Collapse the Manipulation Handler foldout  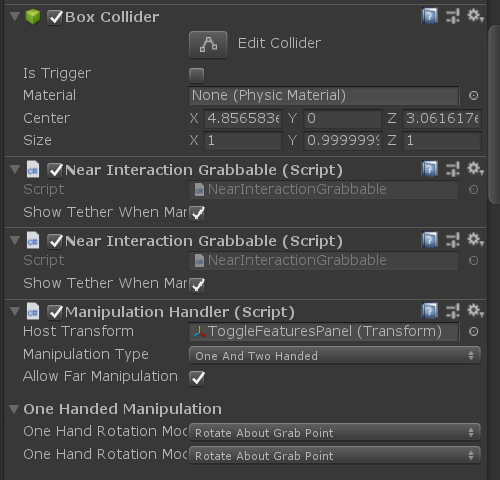15,311
